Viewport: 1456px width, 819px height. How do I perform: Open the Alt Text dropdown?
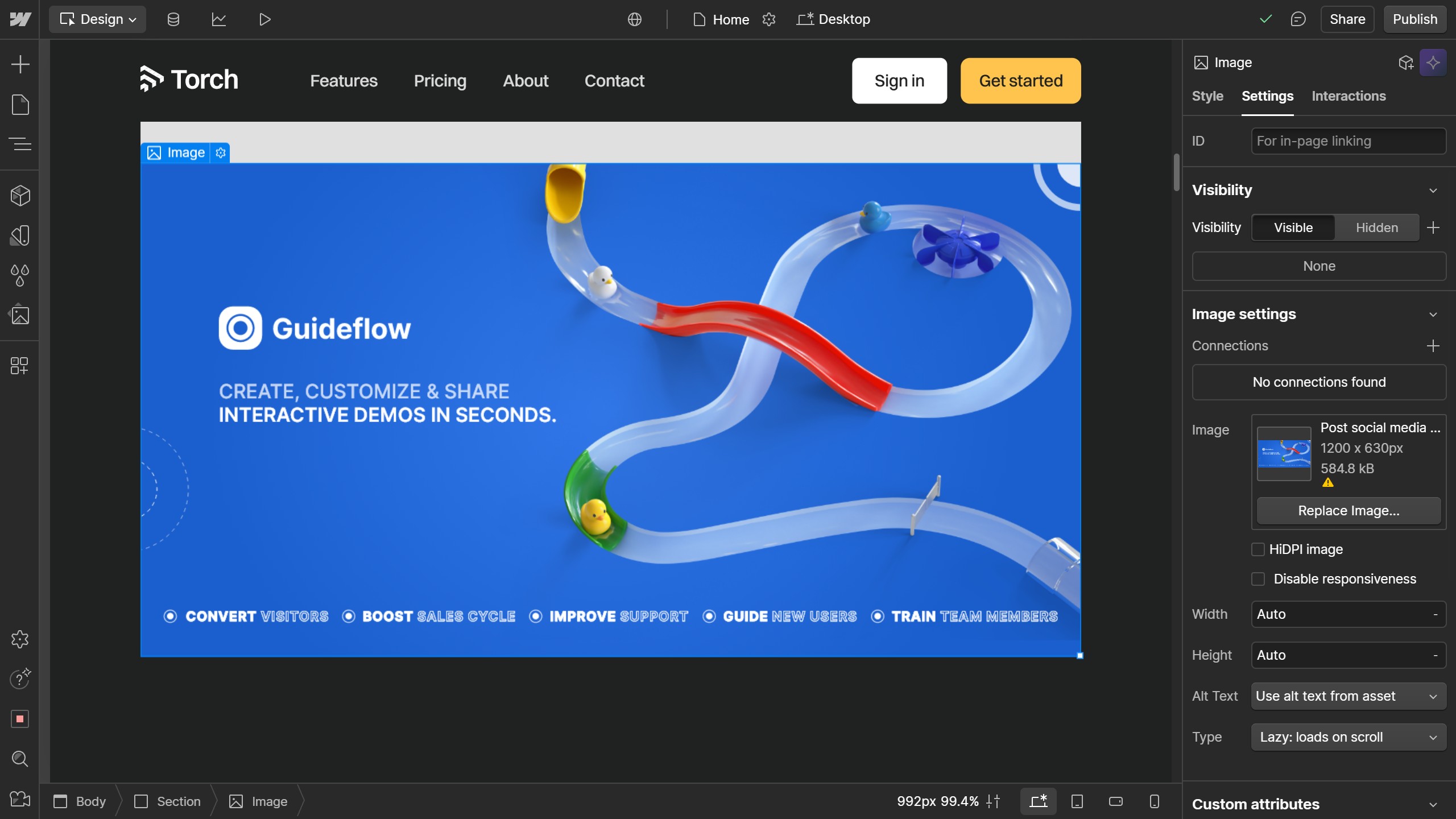coord(1348,696)
